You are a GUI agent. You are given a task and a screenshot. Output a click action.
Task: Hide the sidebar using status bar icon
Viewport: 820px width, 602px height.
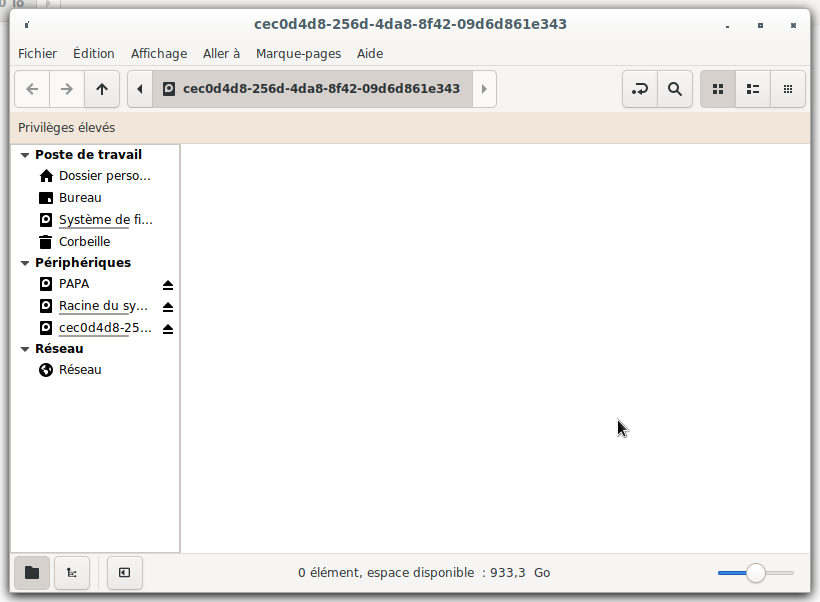[x=124, y=573]
